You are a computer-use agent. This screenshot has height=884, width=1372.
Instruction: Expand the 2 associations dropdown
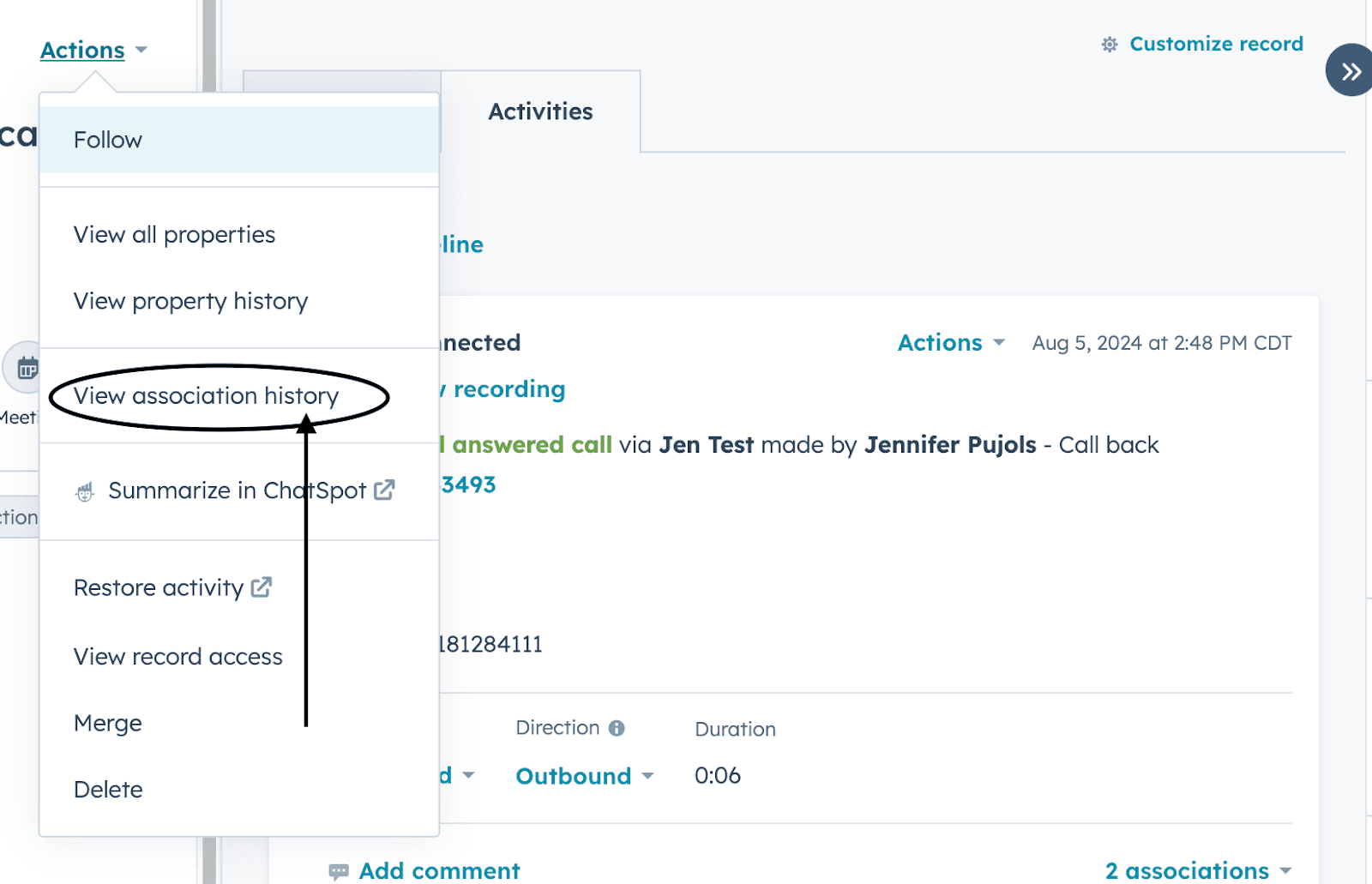click(1197, 870)
